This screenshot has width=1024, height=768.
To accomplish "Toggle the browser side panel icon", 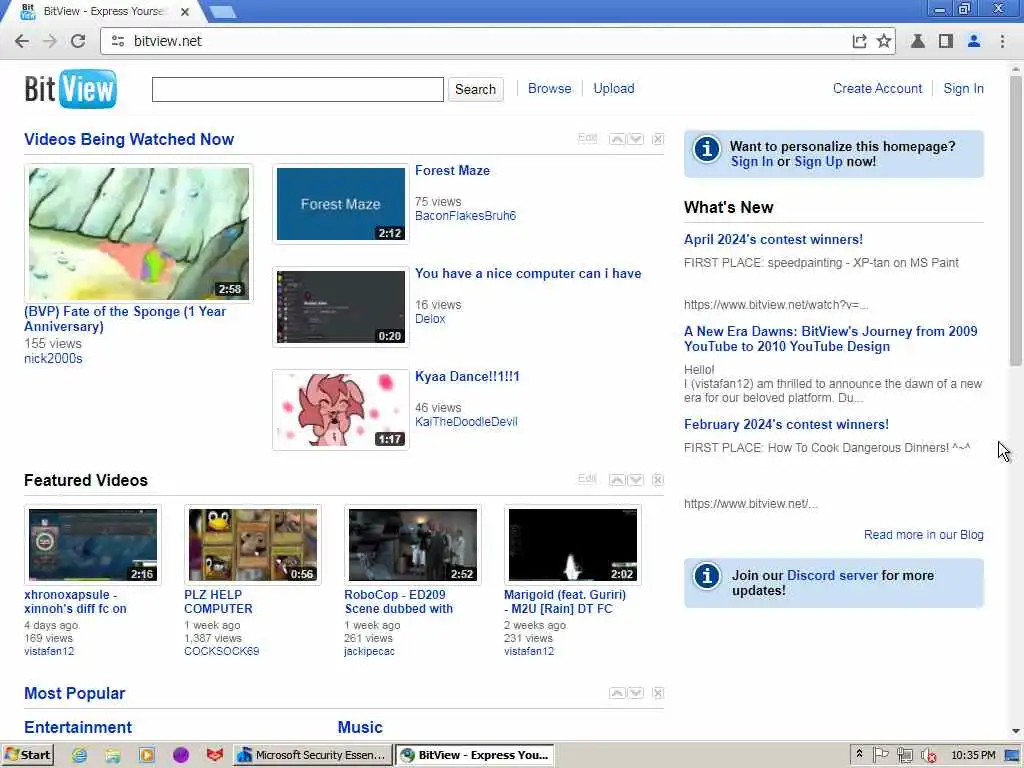I will point(946,41).
